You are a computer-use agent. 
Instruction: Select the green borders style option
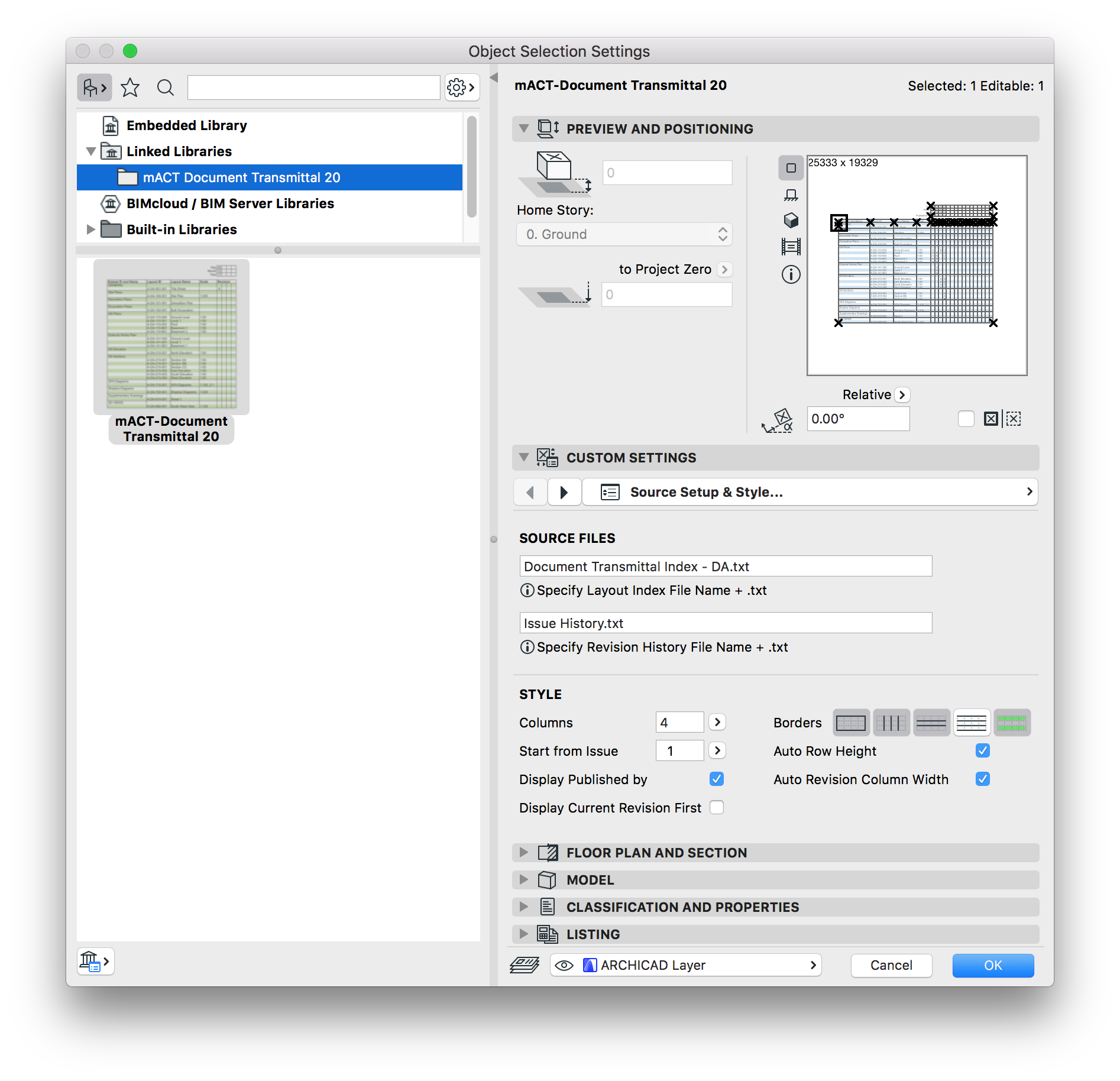(1012, 722)
